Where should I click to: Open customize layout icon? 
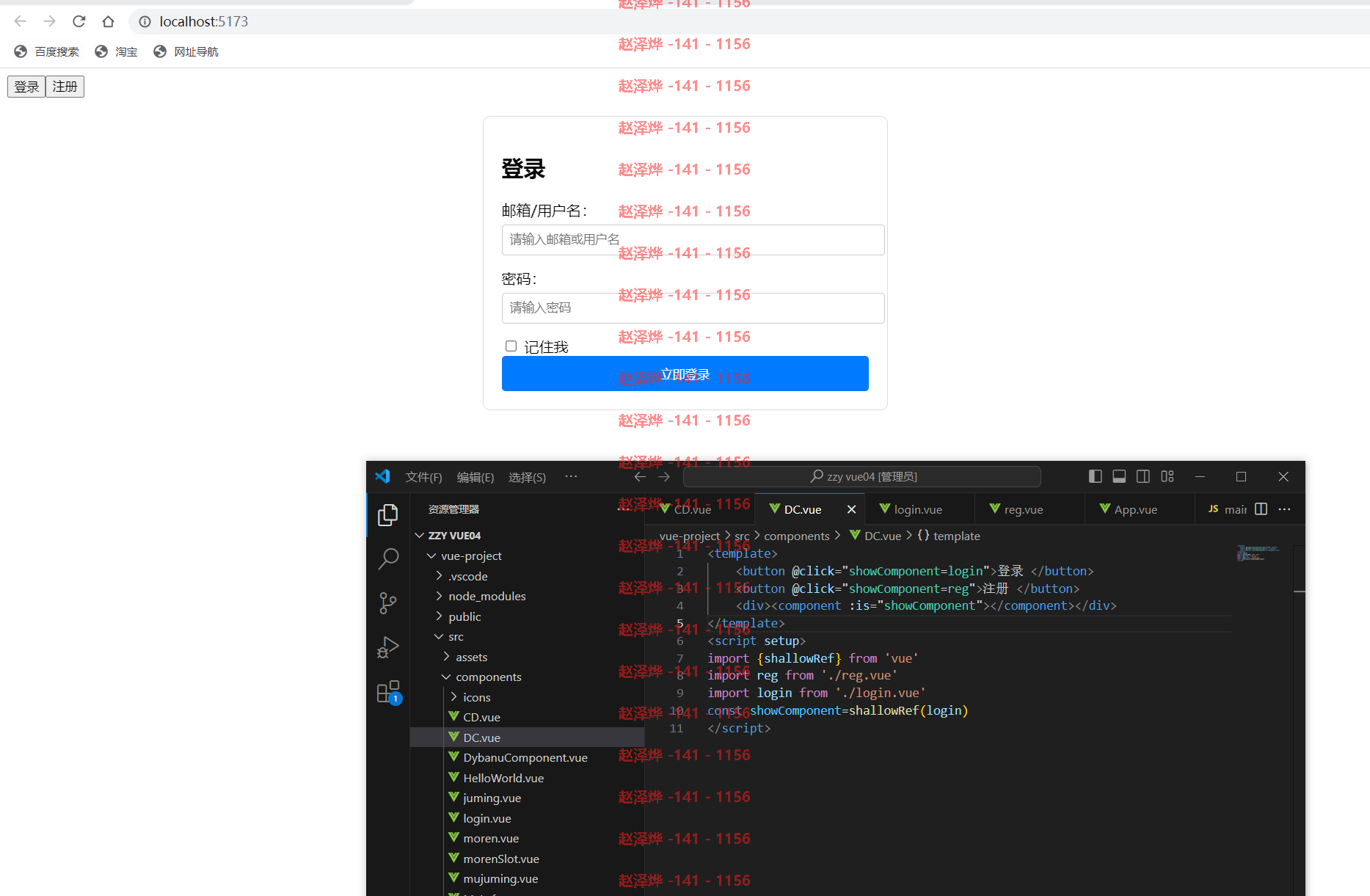coord(1167,476)
